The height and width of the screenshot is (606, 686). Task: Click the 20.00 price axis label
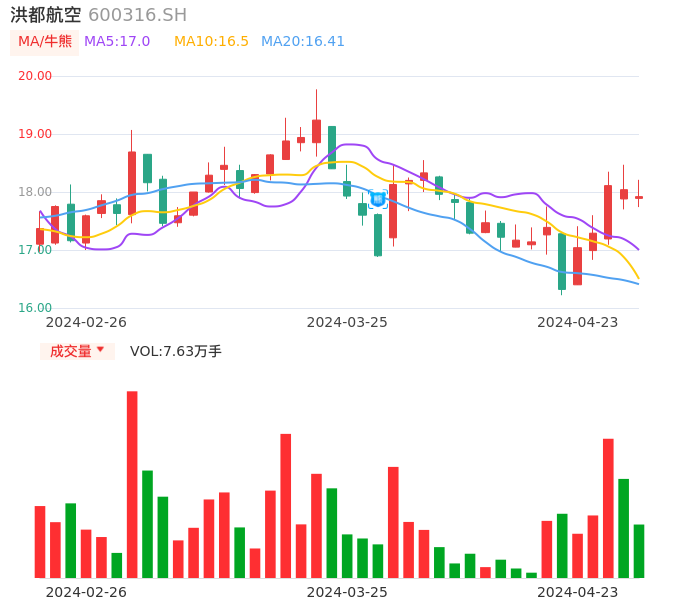tap(35, 76)
